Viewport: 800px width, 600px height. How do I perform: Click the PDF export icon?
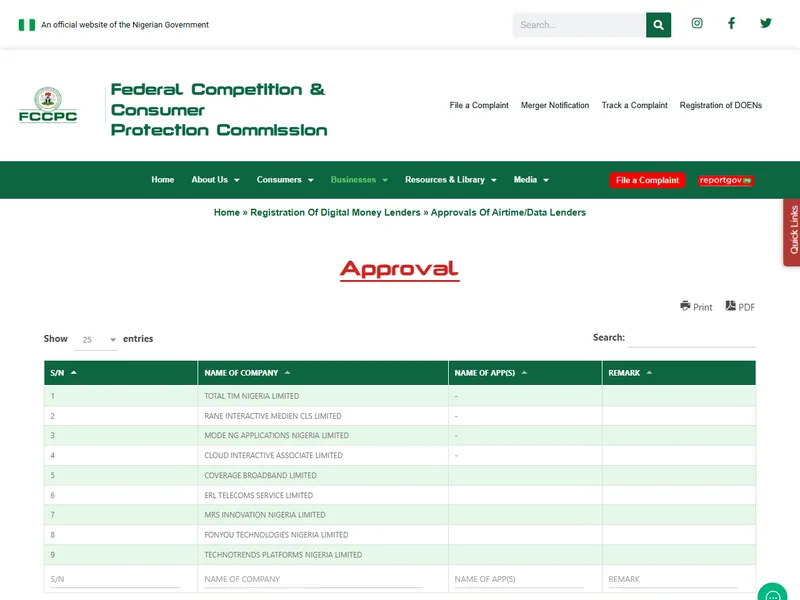(x=731, y=306)
